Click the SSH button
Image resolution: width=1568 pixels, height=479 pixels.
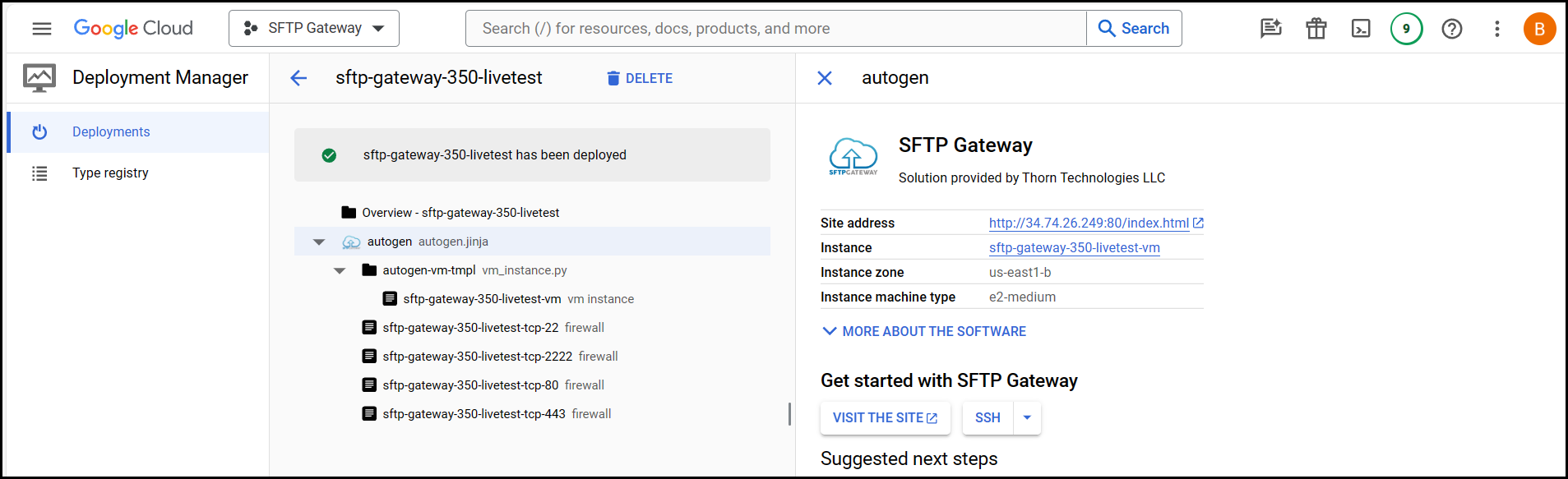pyautogui.click(x=988, y=418)
